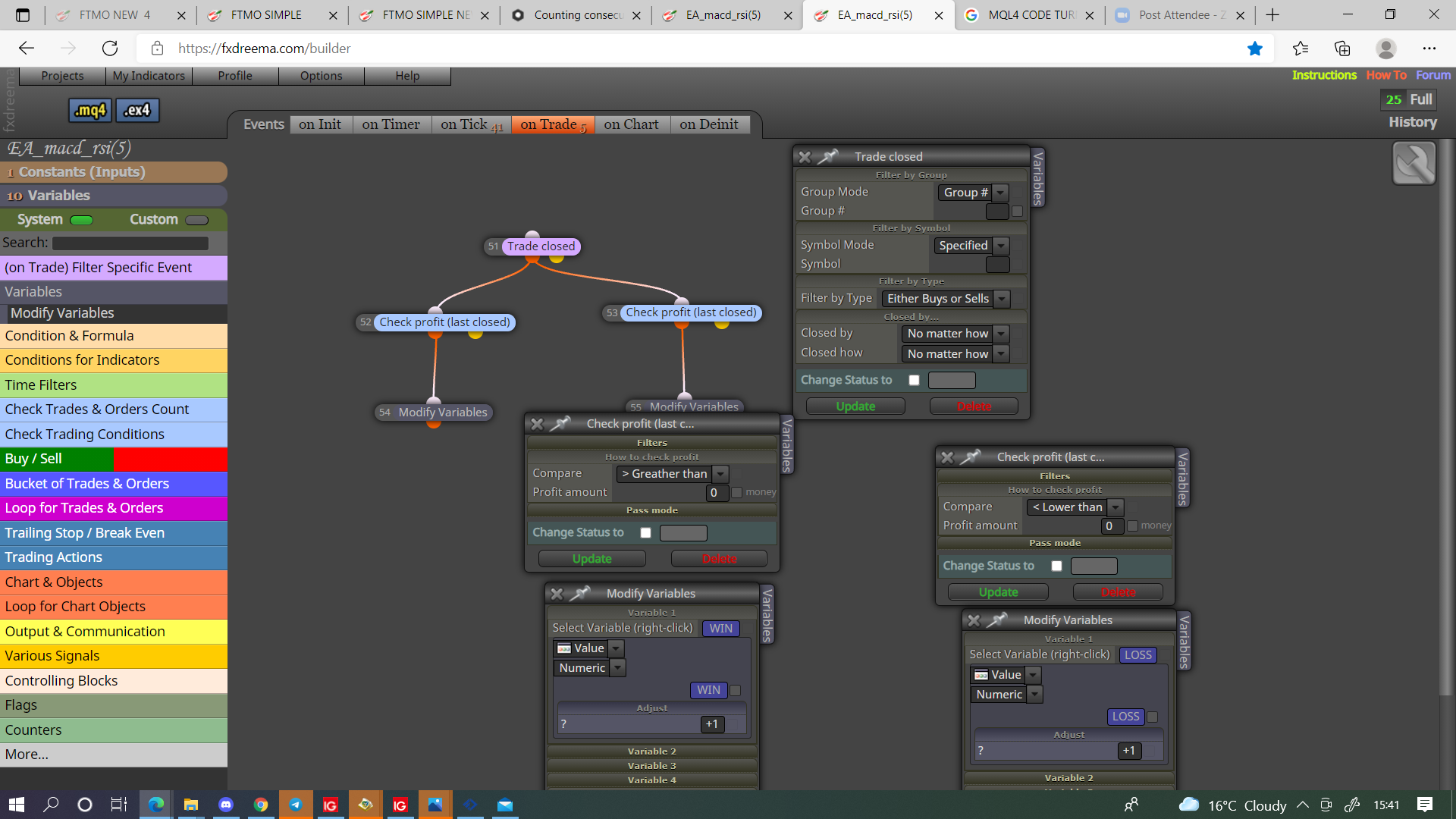
Task: Open the My Indicators menu
Action: coord(149,76)
